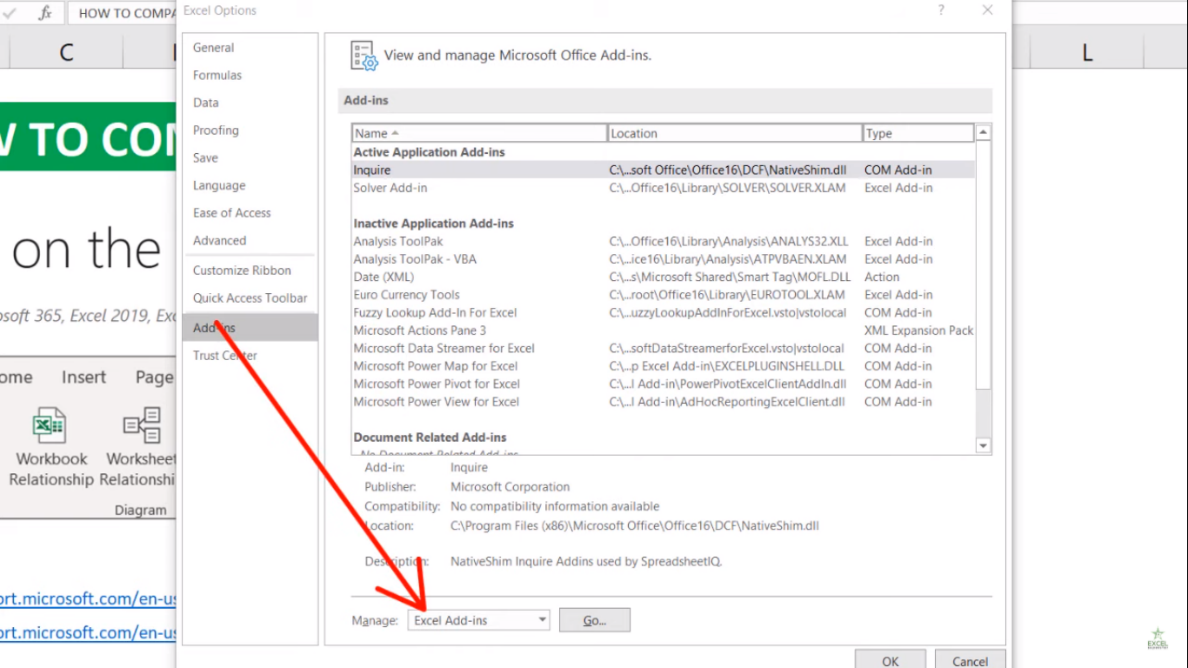Click OK in Excel Options
The image size is (1188, 668).
click(890, 660)
